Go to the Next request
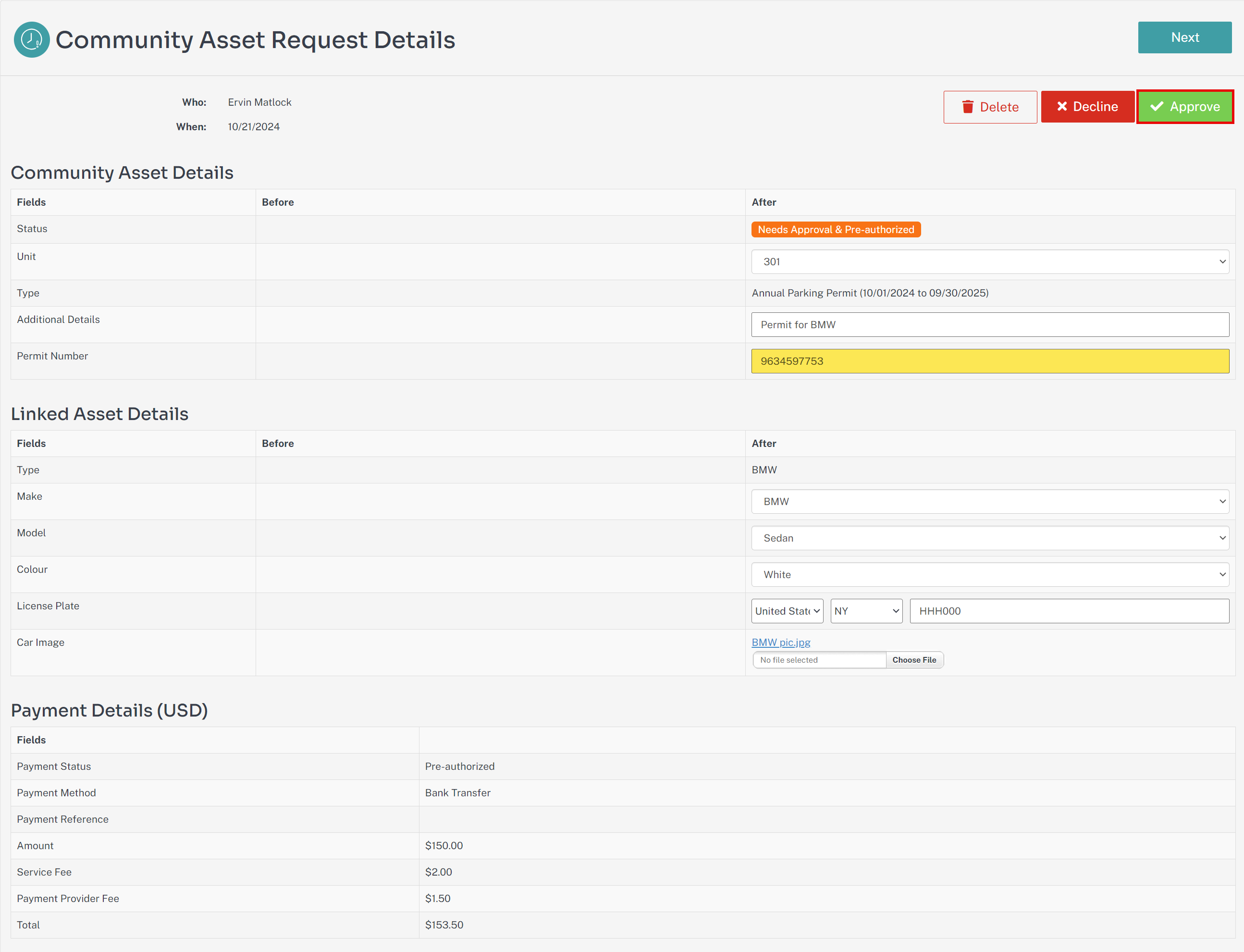Image resolution: width=1244 pixels, height=952 pixels. (x=1184, y=37)
